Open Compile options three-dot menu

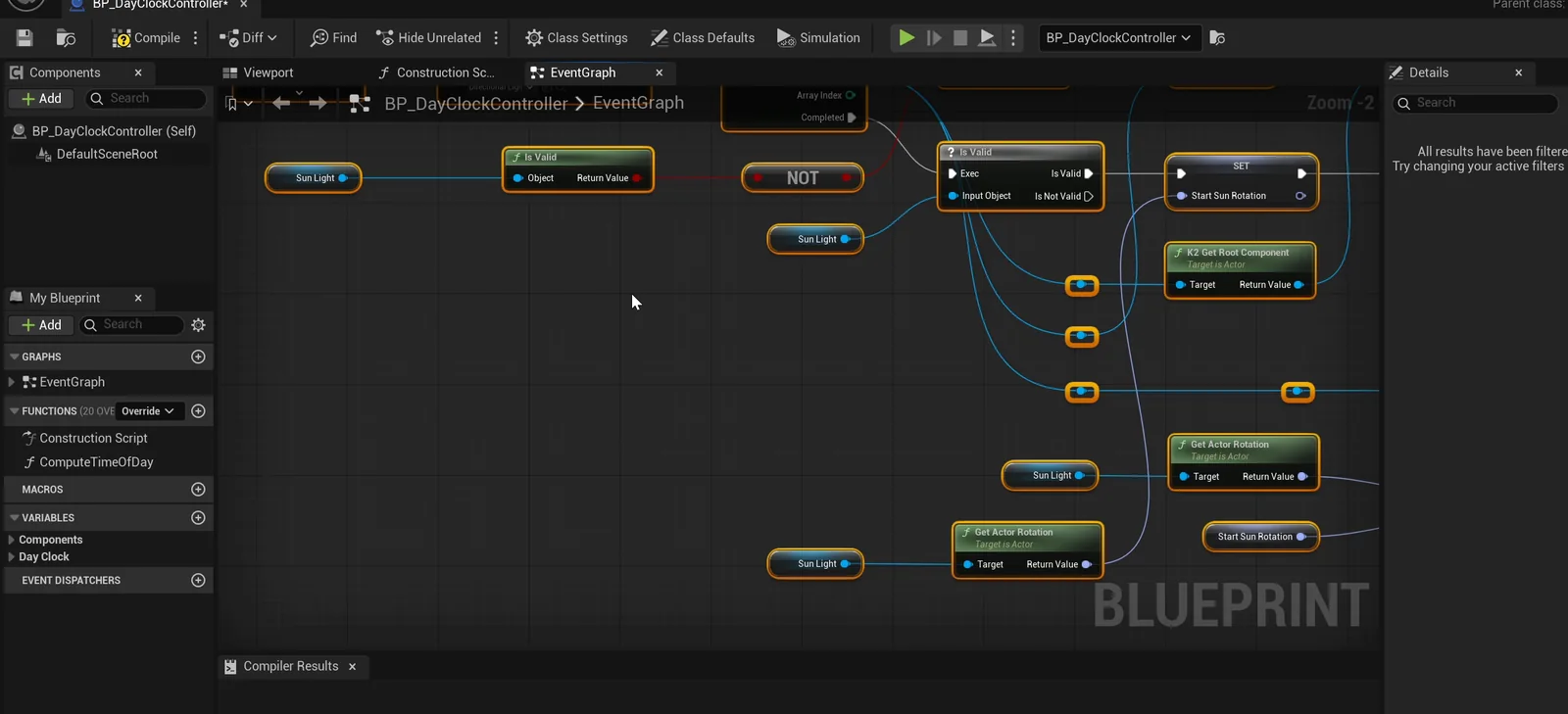(x=196, y=38)
